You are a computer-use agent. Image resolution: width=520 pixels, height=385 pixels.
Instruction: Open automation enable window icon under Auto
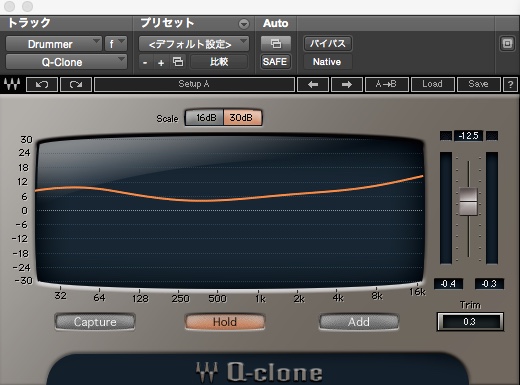pos(276,44)
